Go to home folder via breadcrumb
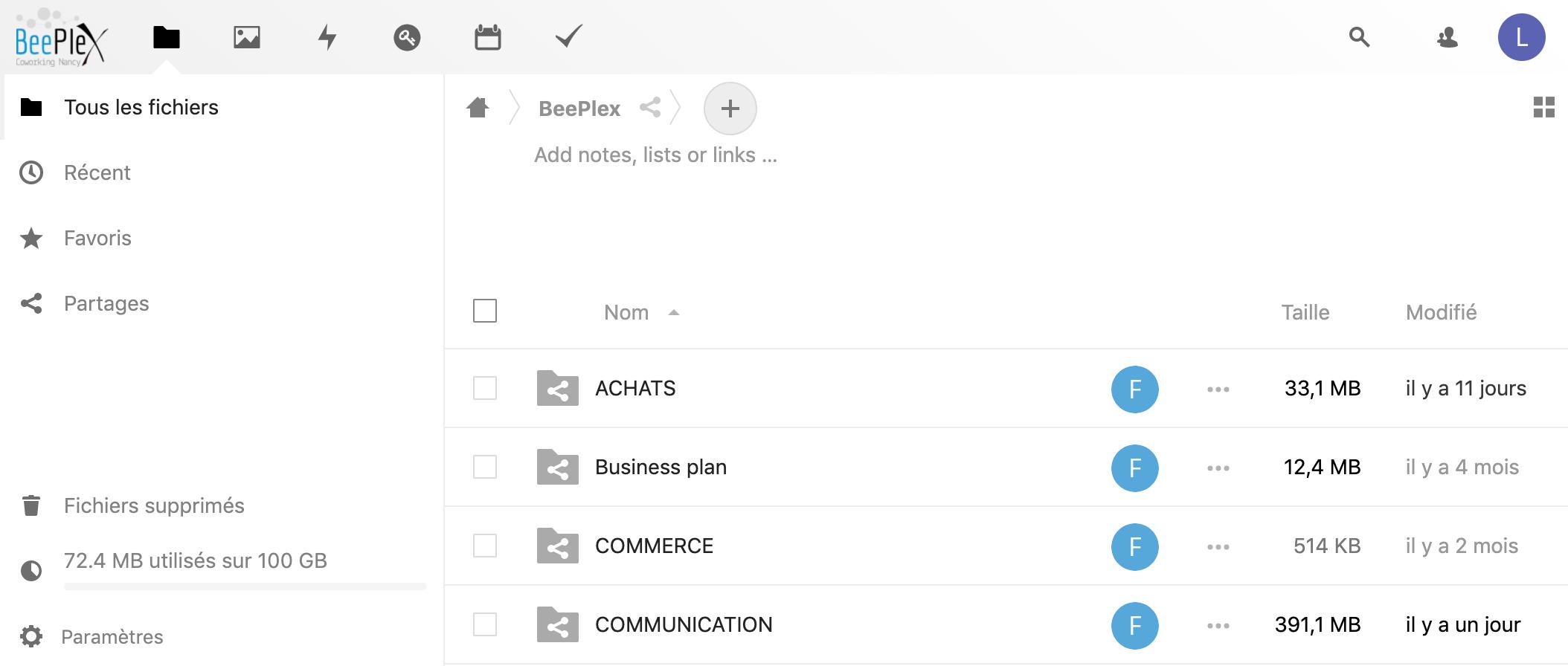This screenshot has height=666, width=1568. coord(478,109)
